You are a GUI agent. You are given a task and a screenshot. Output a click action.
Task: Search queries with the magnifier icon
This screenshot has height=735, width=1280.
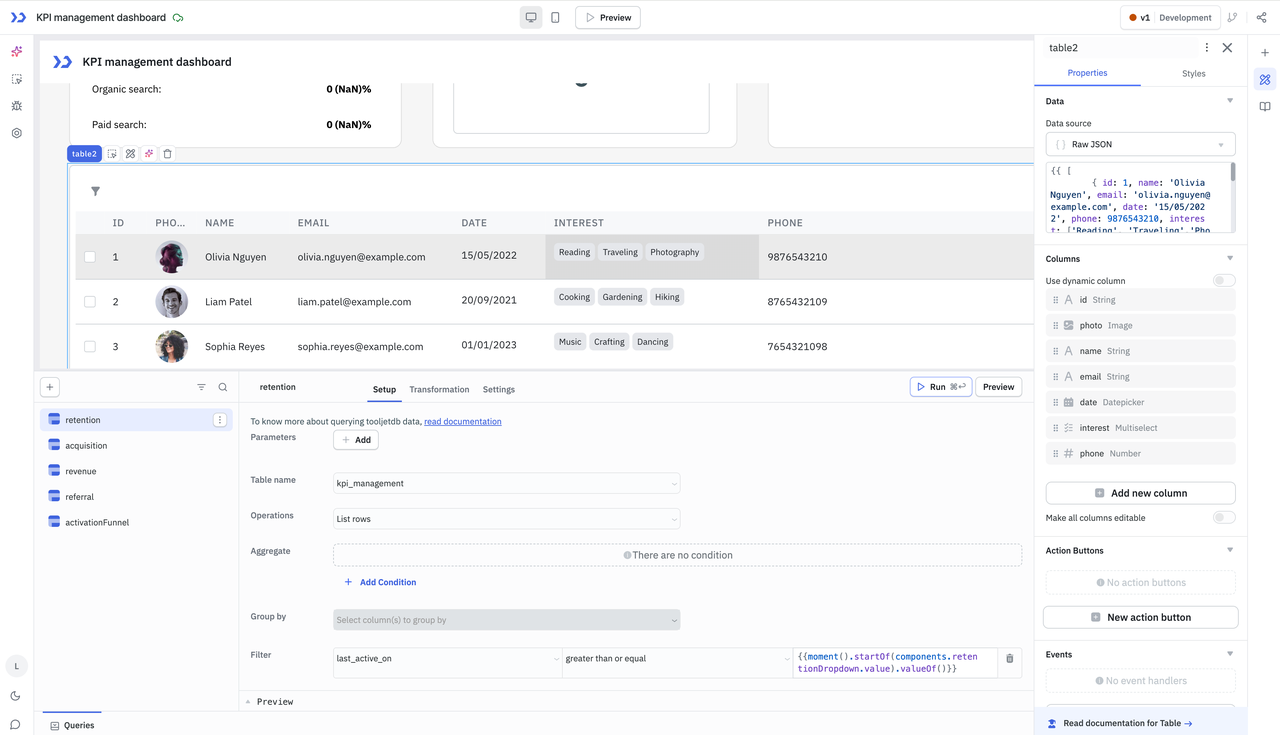223,387
